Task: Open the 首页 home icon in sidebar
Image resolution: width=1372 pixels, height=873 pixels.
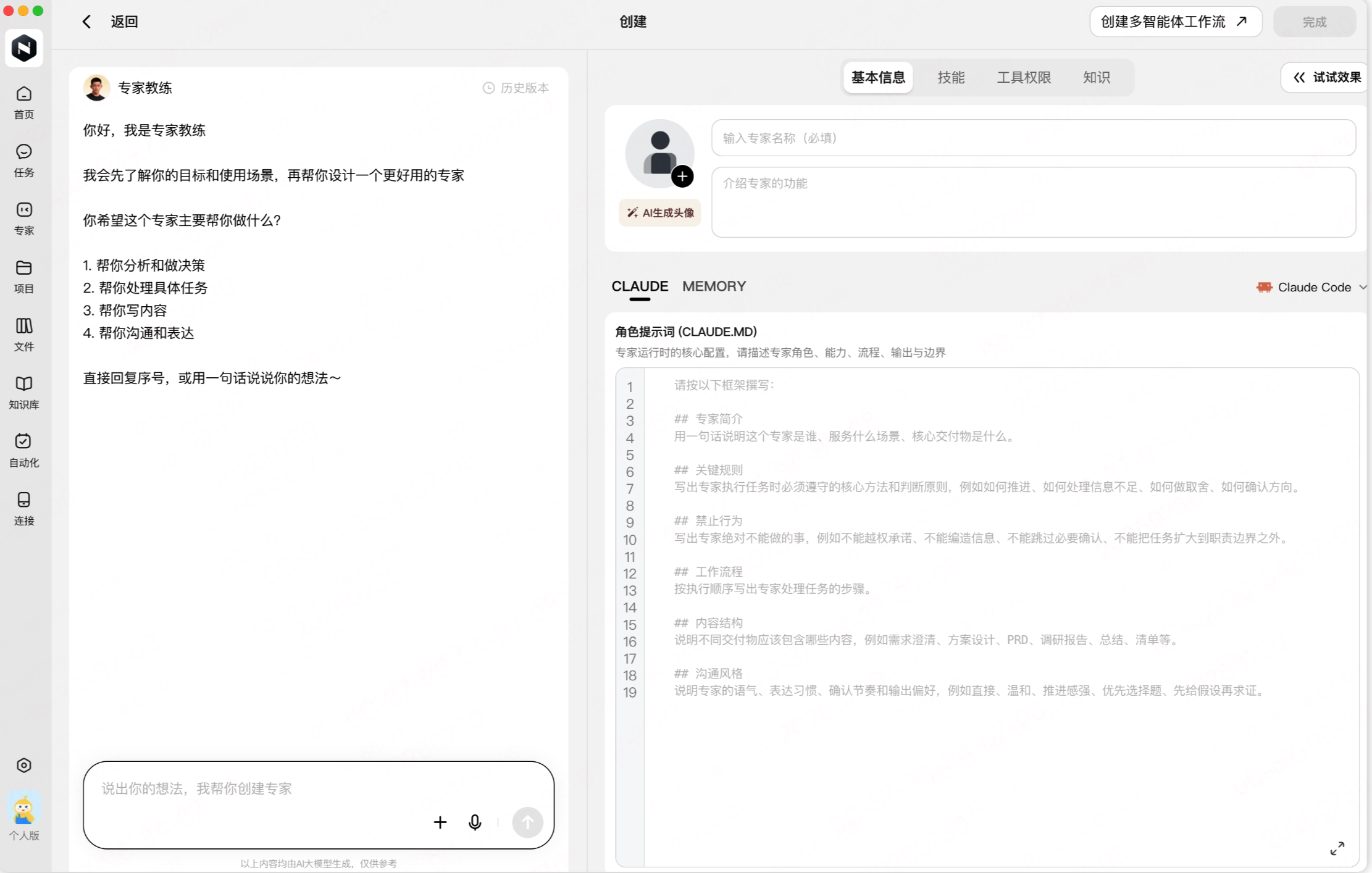Action: tap(24, 102)
